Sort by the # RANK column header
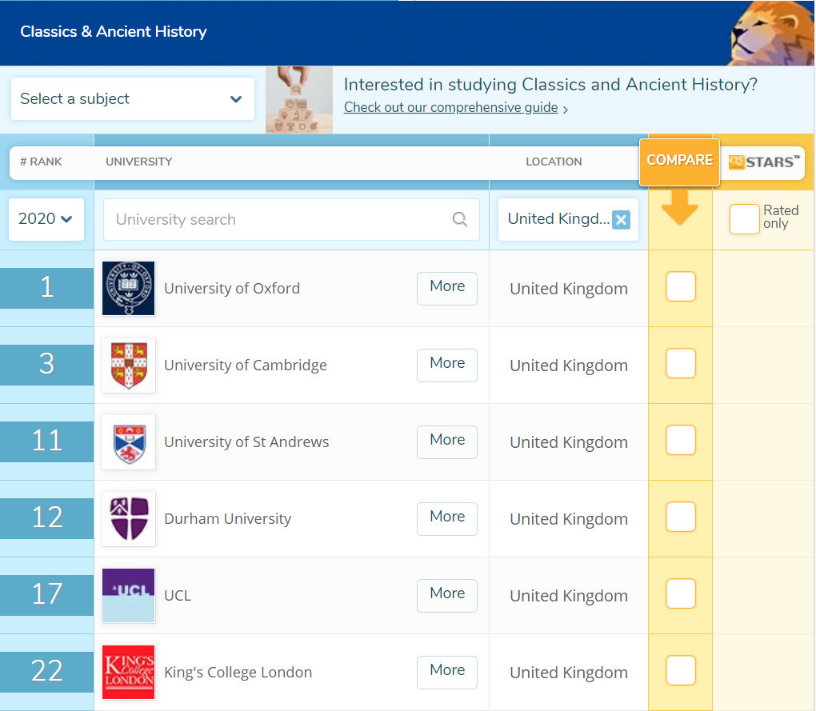The width and height of the screenshot is (816, 711). [41, 162]
